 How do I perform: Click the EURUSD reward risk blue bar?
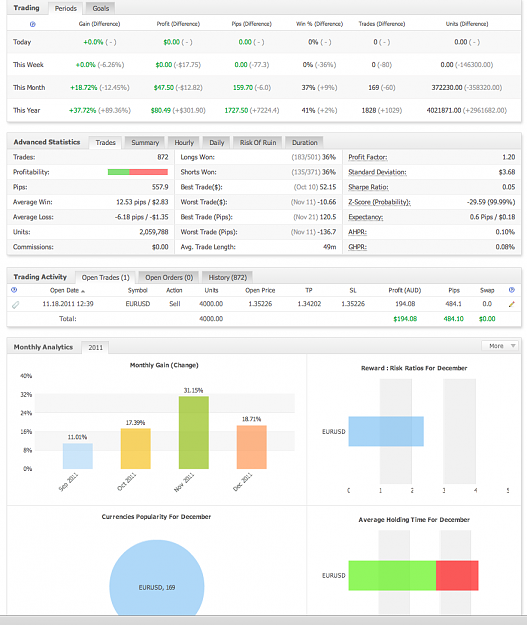click(x=386, y=431)
